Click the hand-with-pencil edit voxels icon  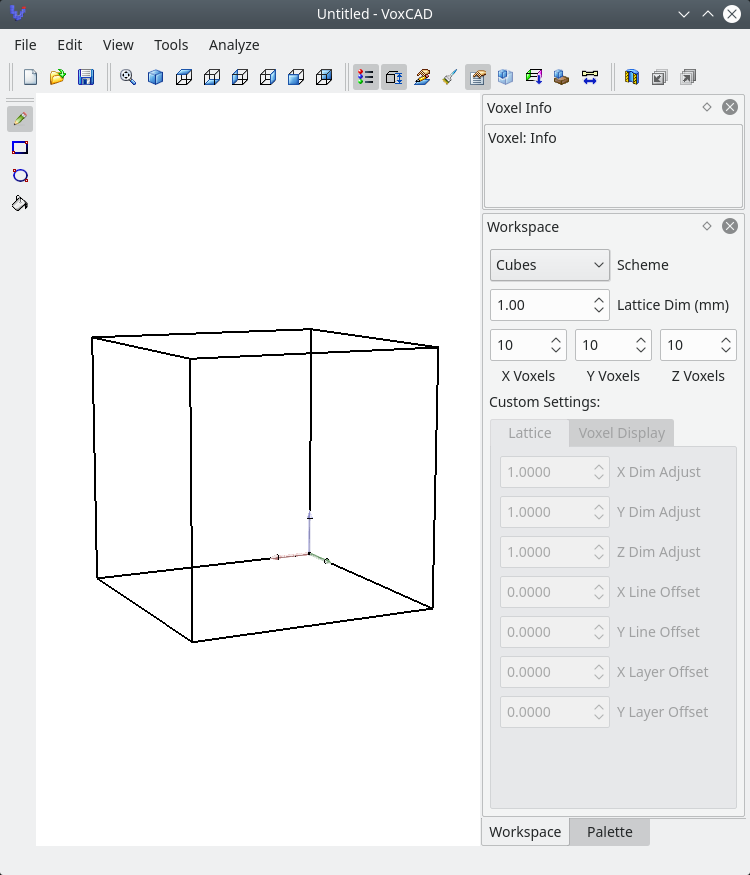(x=422, y=77)
